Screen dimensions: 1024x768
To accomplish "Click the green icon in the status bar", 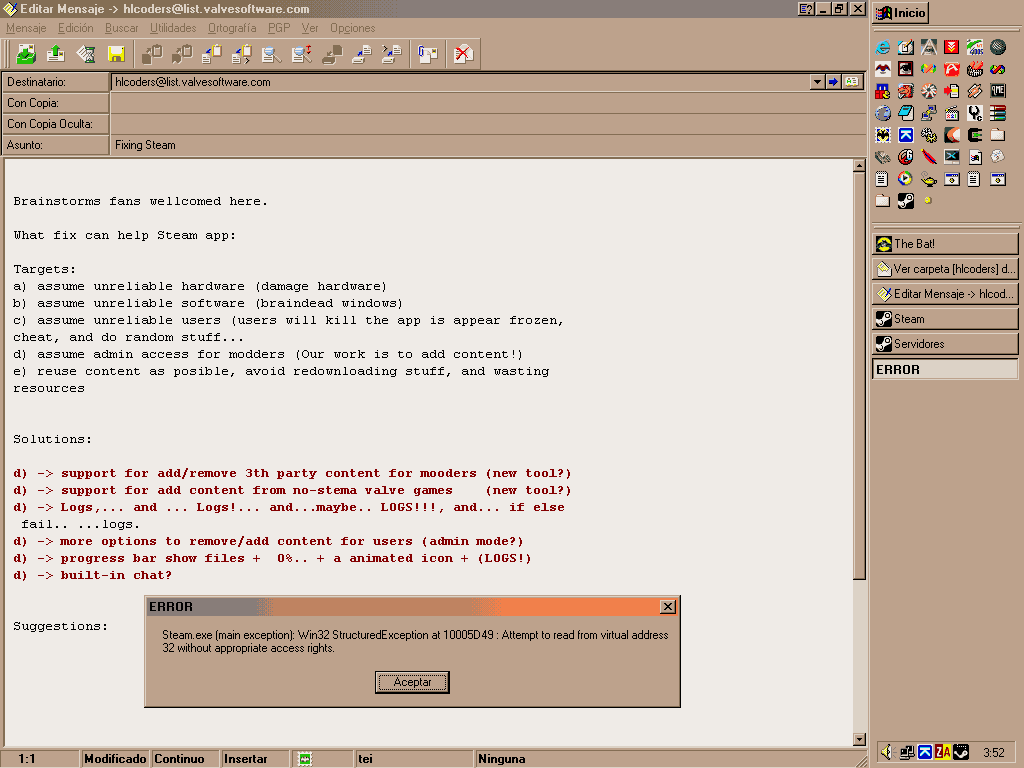I will point(305,759).
